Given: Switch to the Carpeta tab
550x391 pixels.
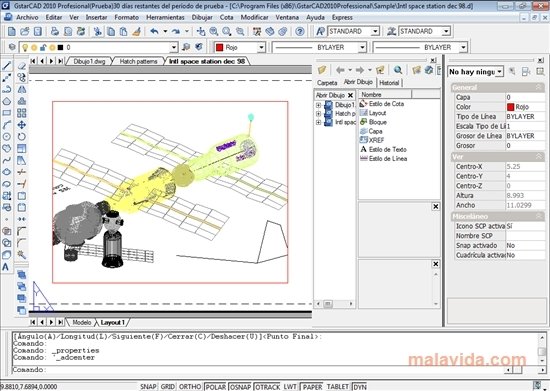Looking at the screenshot, I should [327, 83].
